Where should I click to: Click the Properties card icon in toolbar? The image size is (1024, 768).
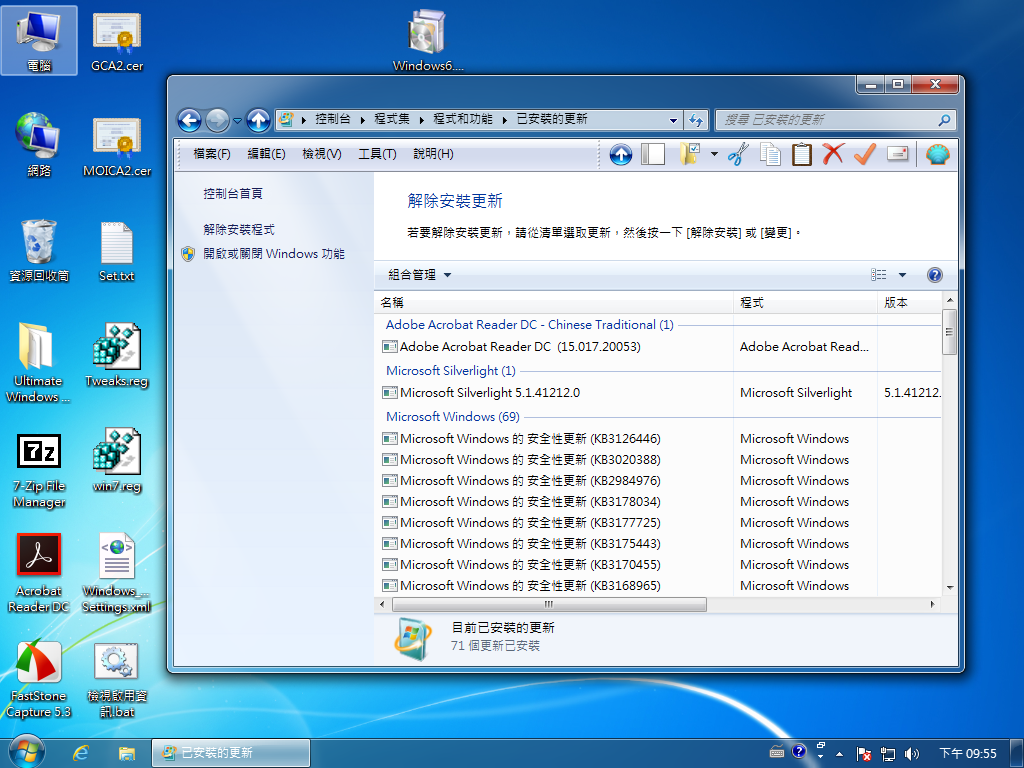click(x=898, y=154)
